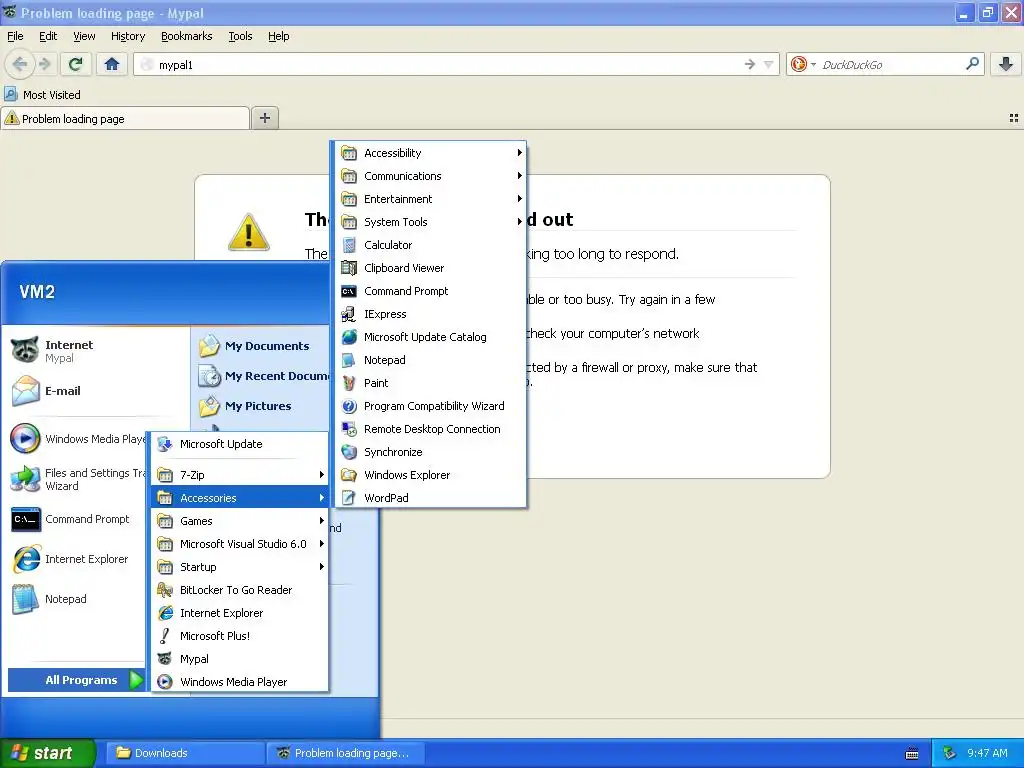Reload the page with the refresh icon
Image resolution: width=1024 pixels, height=768 pixels.
click(76, 64)
